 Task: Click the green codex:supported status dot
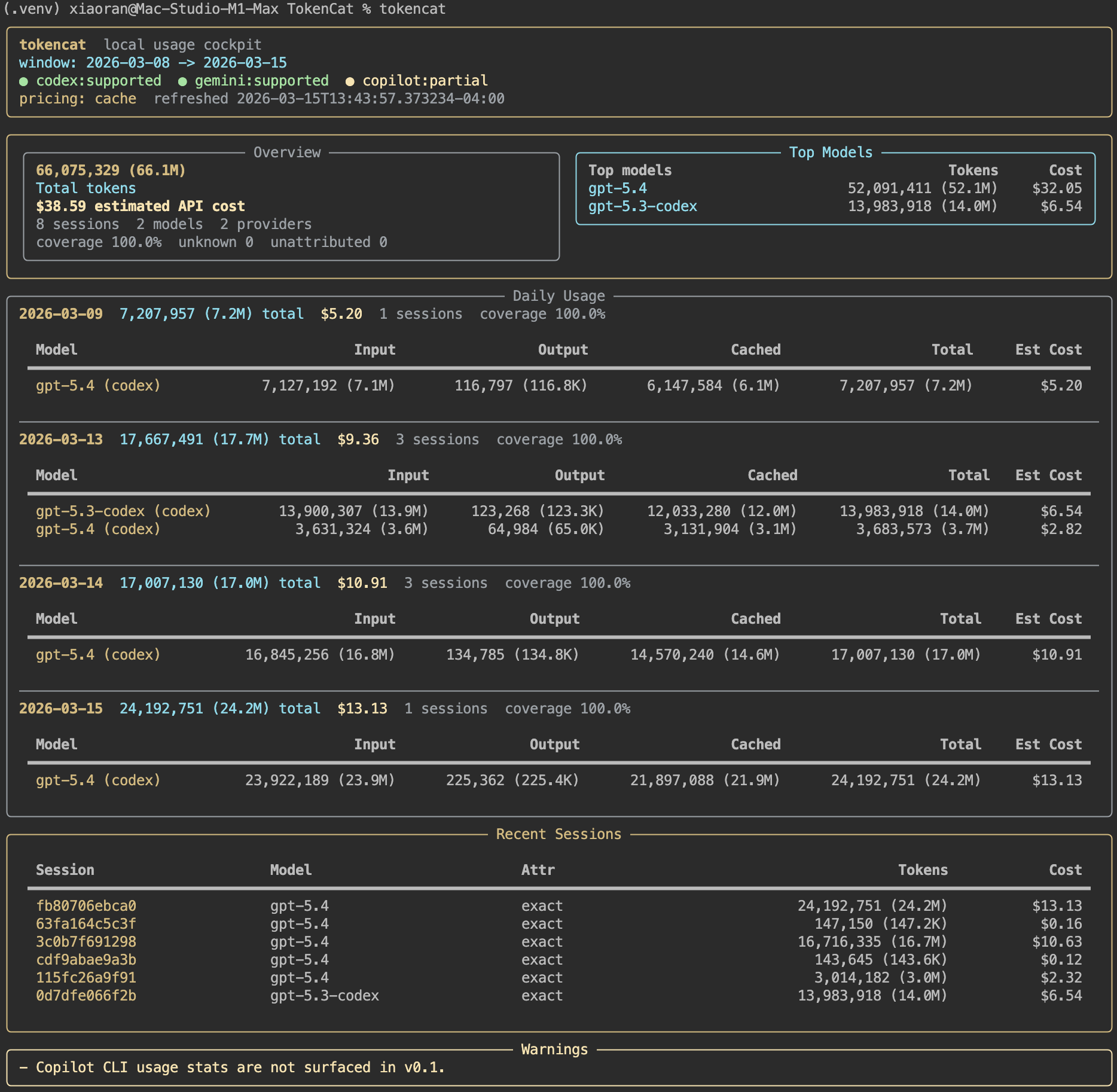point(23,81)
